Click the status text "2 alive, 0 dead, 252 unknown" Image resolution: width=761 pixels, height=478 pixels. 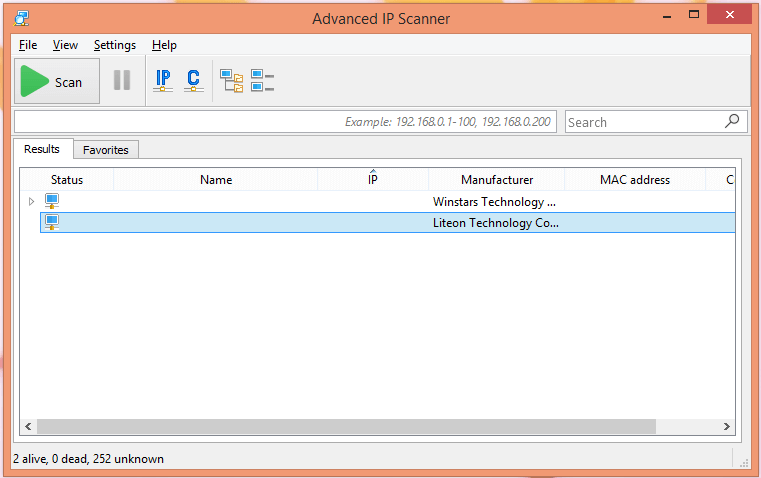(x=88, y=459)
